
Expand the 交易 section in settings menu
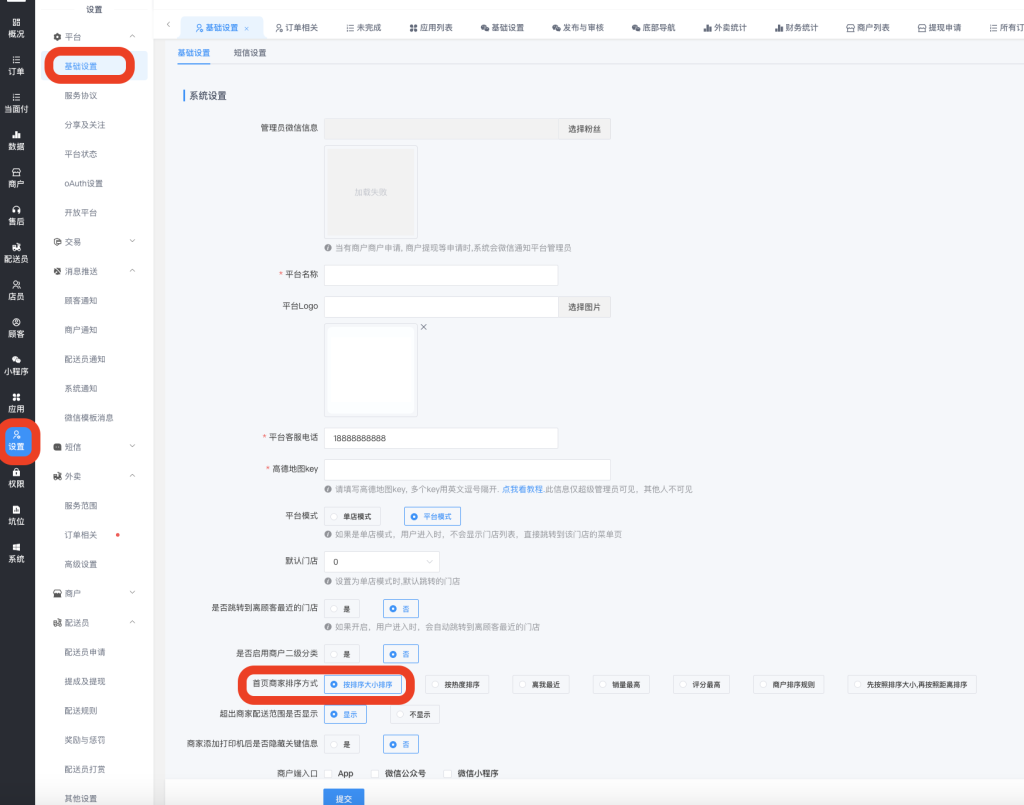coord(95,242)
